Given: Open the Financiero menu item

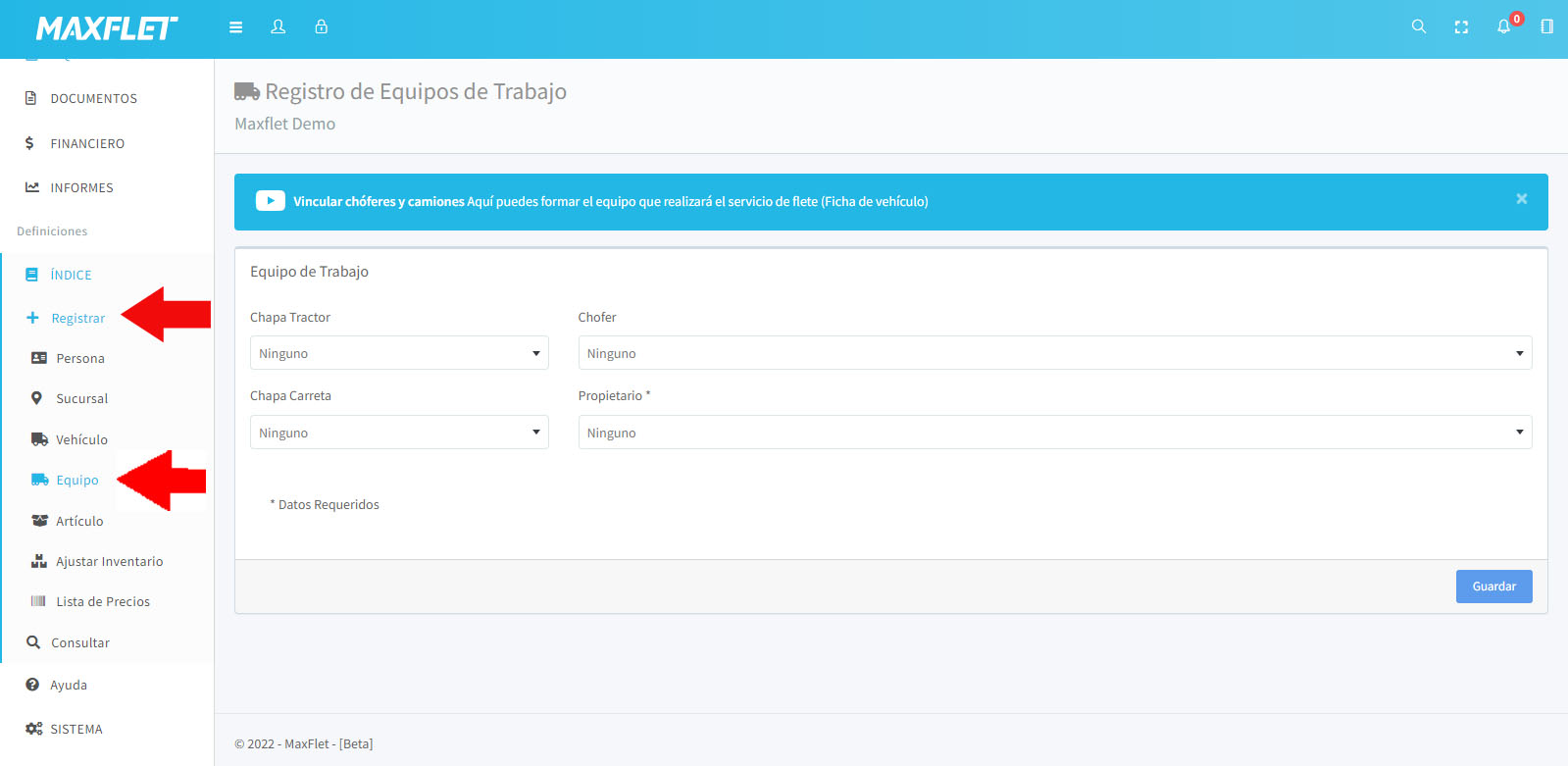Looking at the screenshot, I should pyautogui.click(x=87, y=144).
